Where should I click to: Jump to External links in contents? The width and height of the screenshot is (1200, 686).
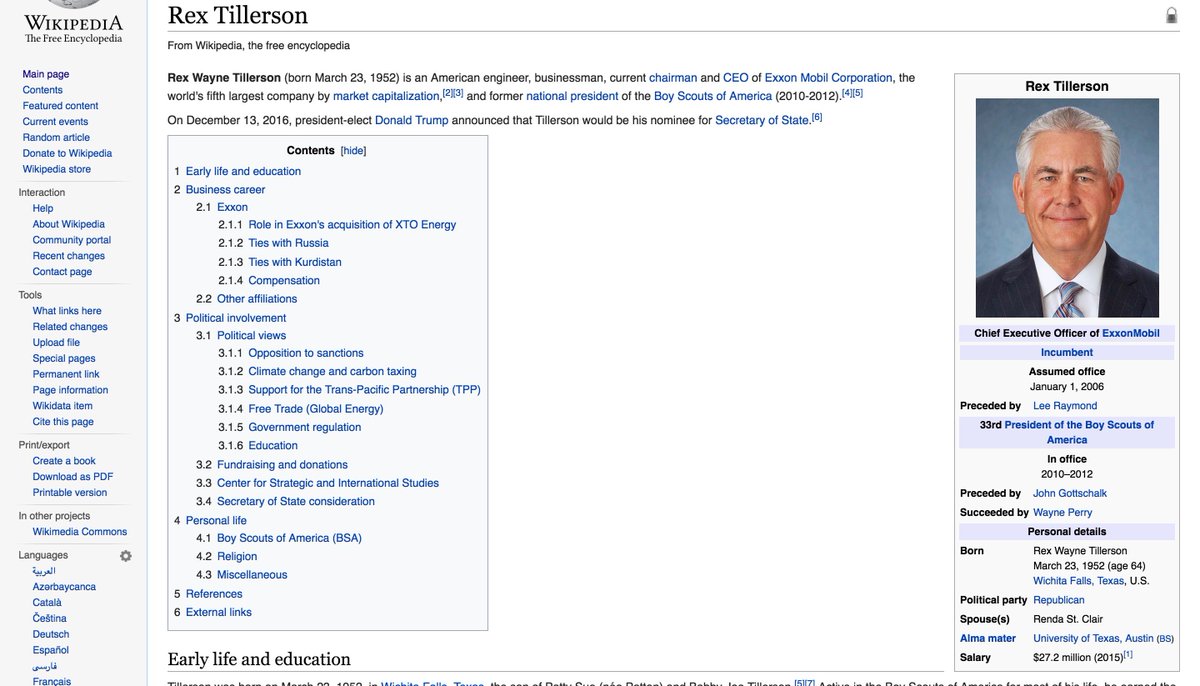tap(219, 612)
